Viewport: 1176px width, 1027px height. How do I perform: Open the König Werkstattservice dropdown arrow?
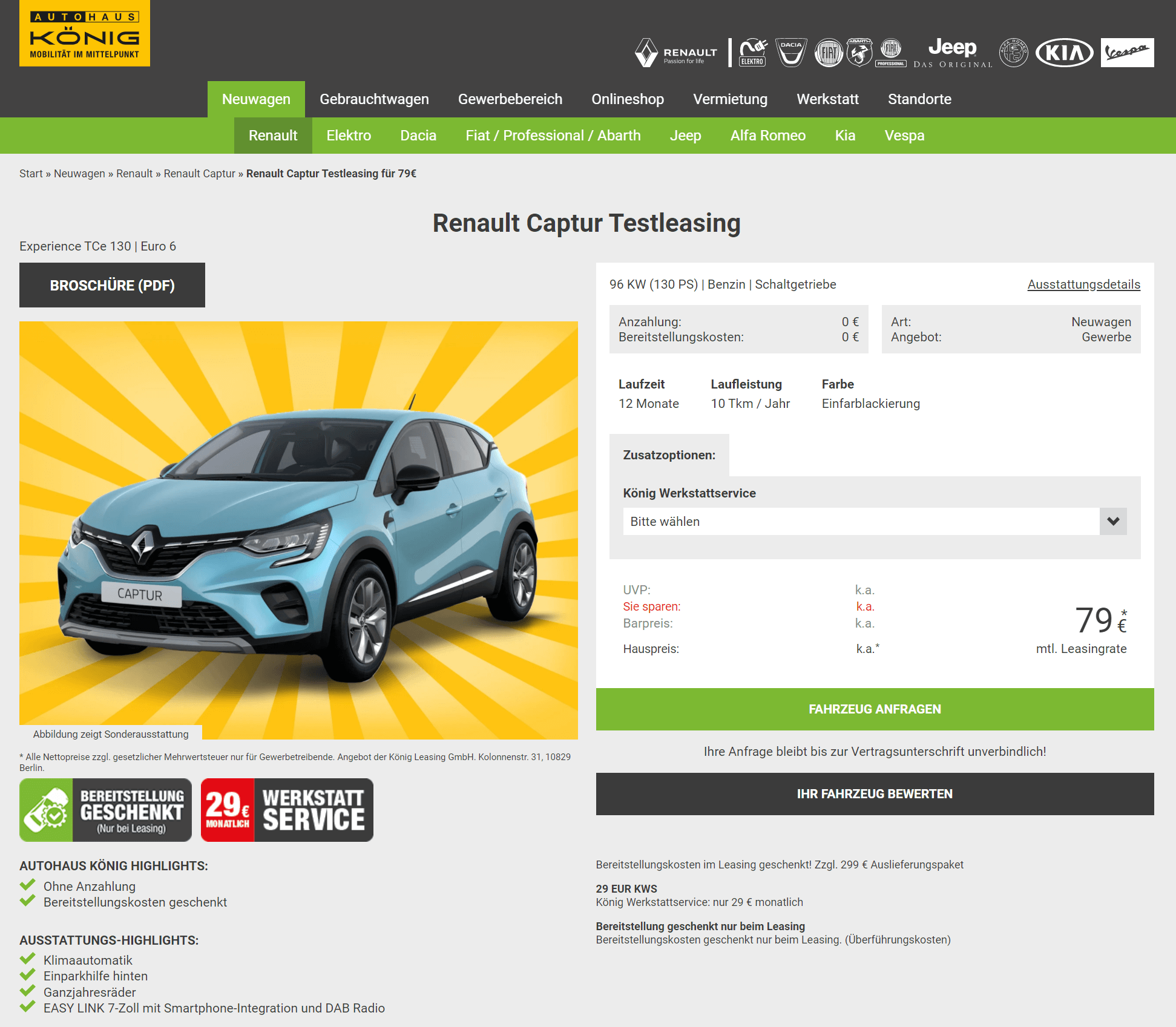click(x=1113, y=521)
